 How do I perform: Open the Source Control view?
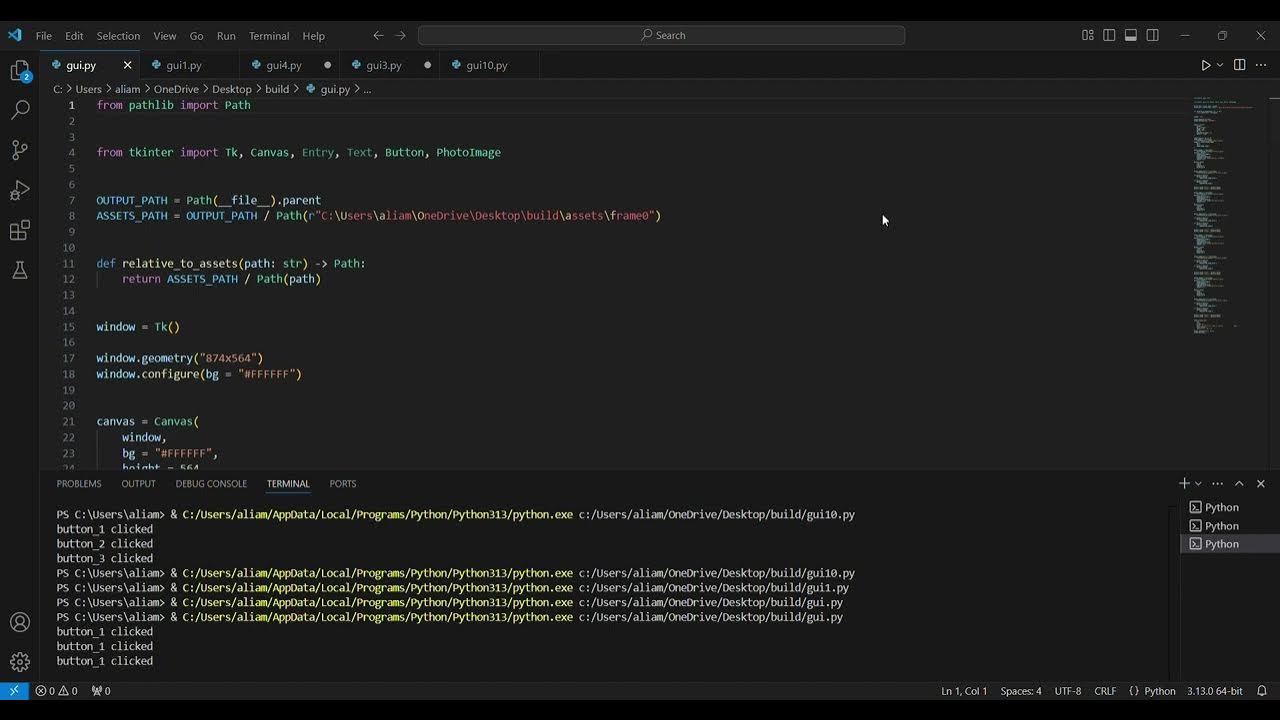tap(20, 150)
